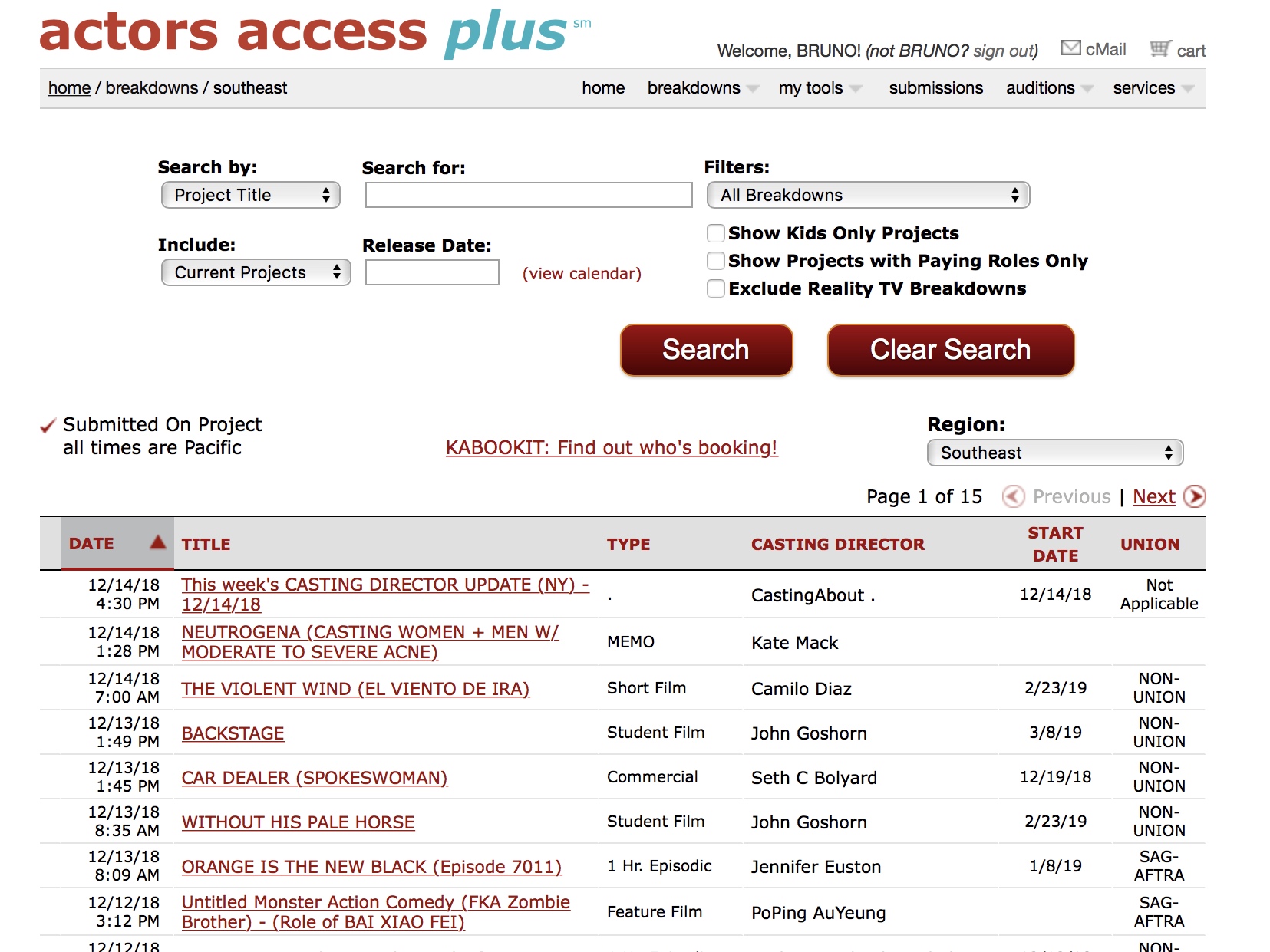Click the actors access plus logo
The height and width of the screenshot is (952, 1270).
coord(315,32)
